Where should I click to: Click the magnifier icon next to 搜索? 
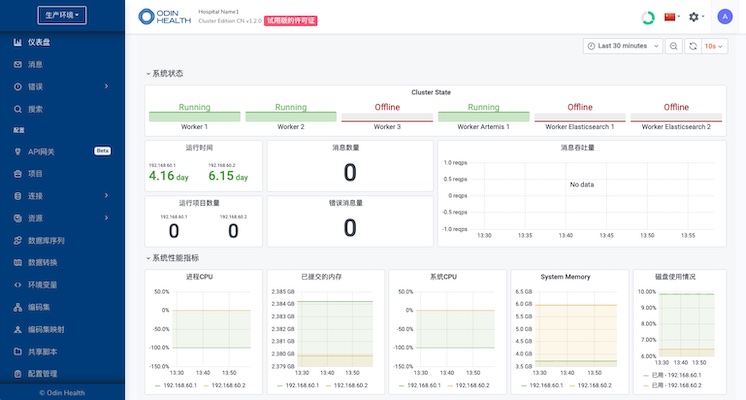pos(18,109)
